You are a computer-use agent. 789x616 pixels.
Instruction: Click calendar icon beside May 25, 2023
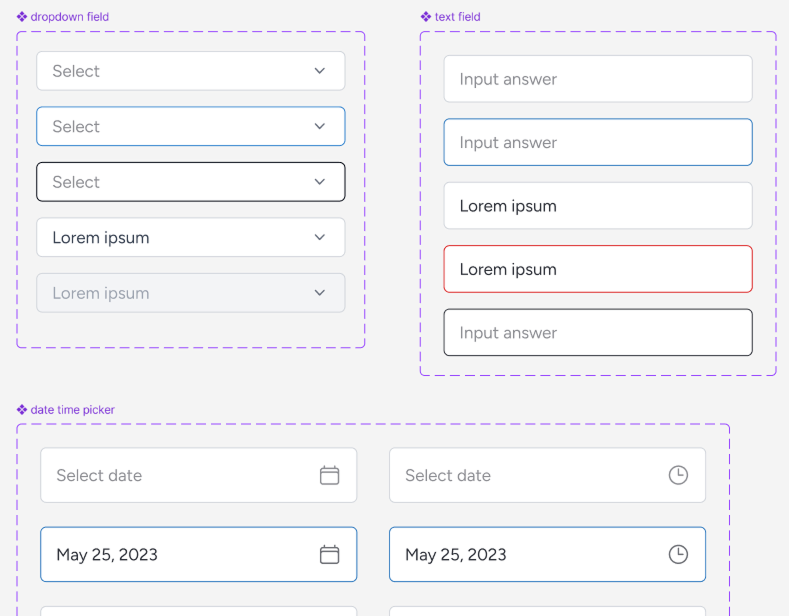tap(330, 554)
